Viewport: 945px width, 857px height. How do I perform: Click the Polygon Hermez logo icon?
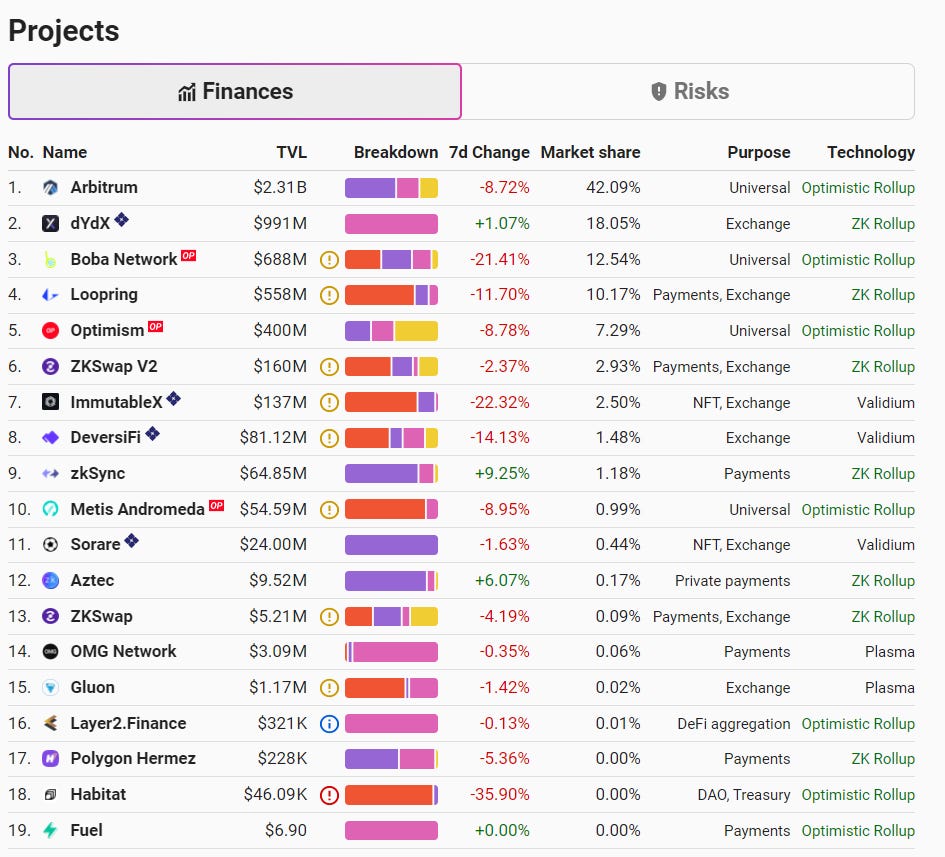point(51,759)
